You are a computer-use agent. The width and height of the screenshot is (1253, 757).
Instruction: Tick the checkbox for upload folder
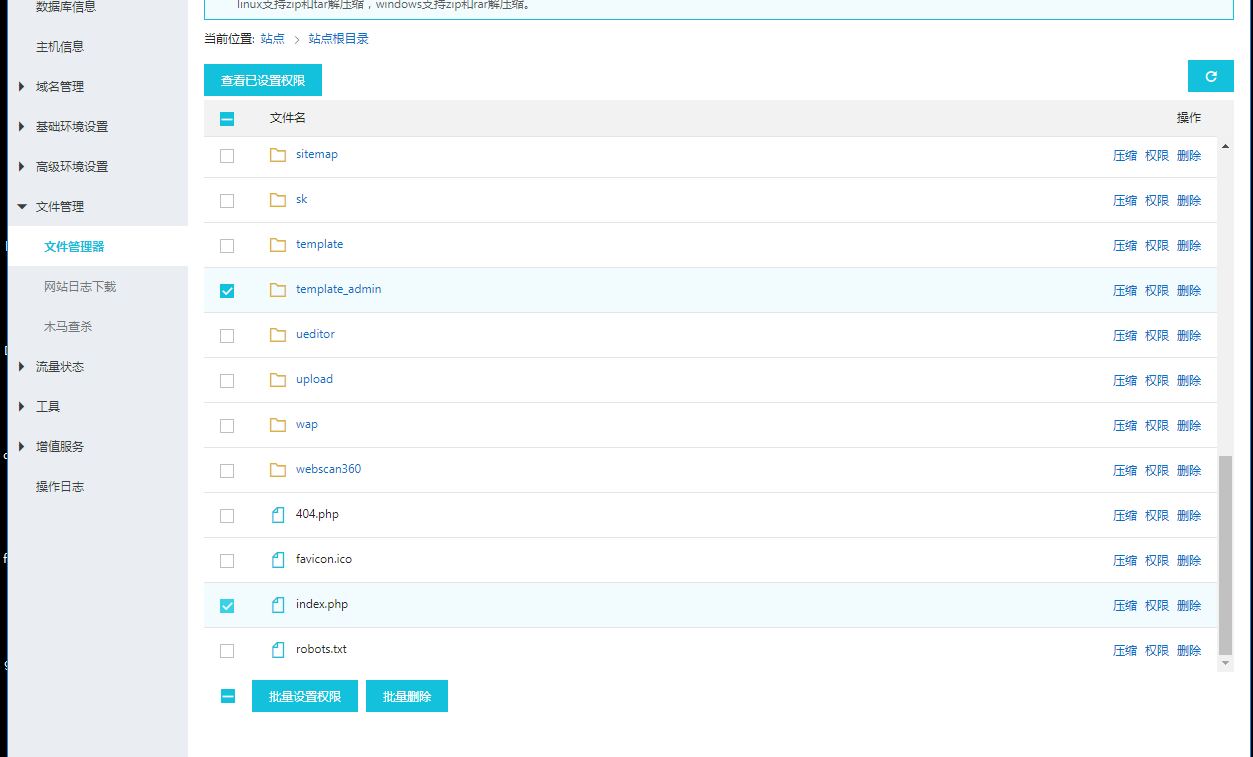tap(227, 381)
